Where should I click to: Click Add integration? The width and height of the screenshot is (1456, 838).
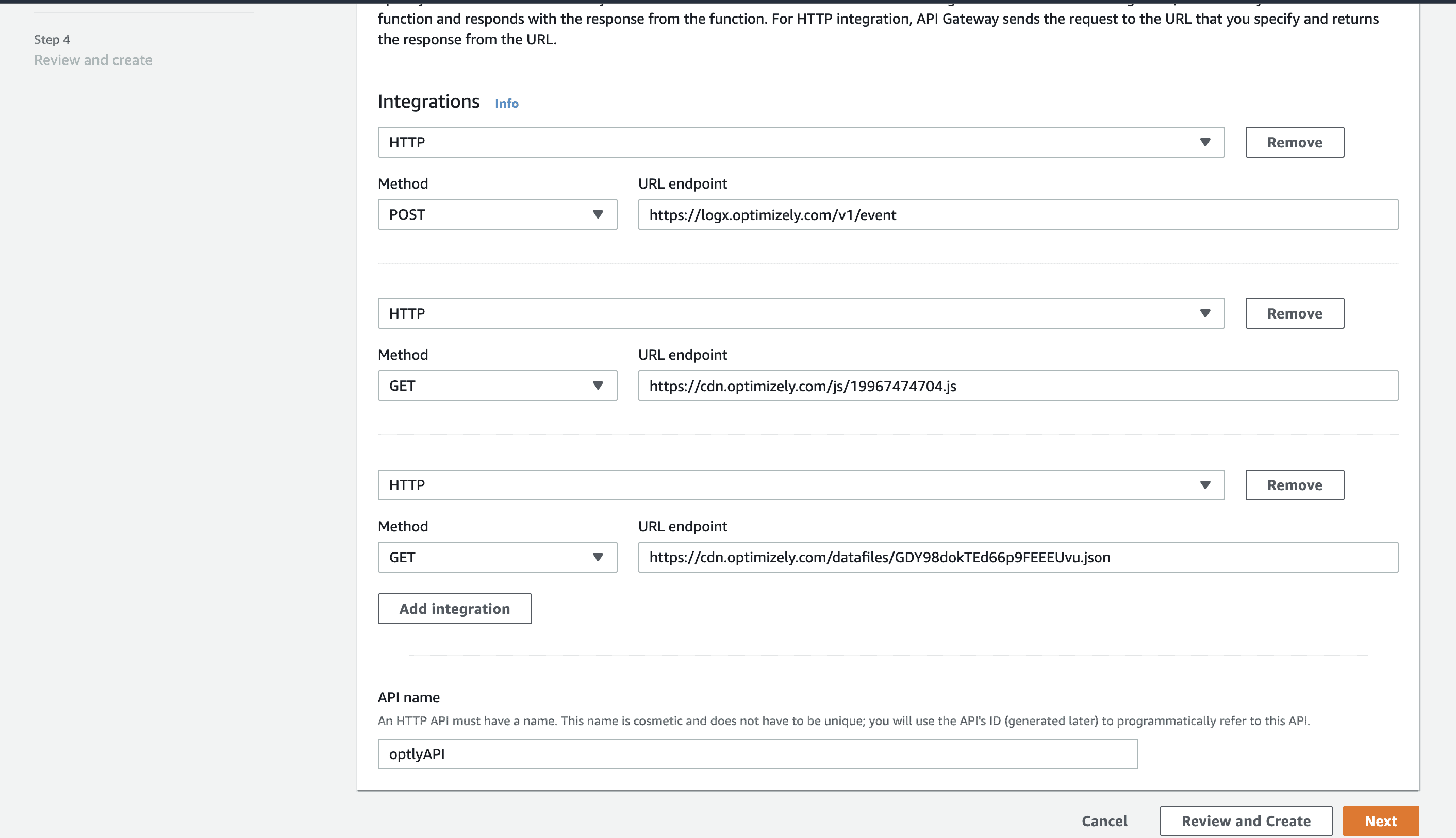[x=454, y=608]
